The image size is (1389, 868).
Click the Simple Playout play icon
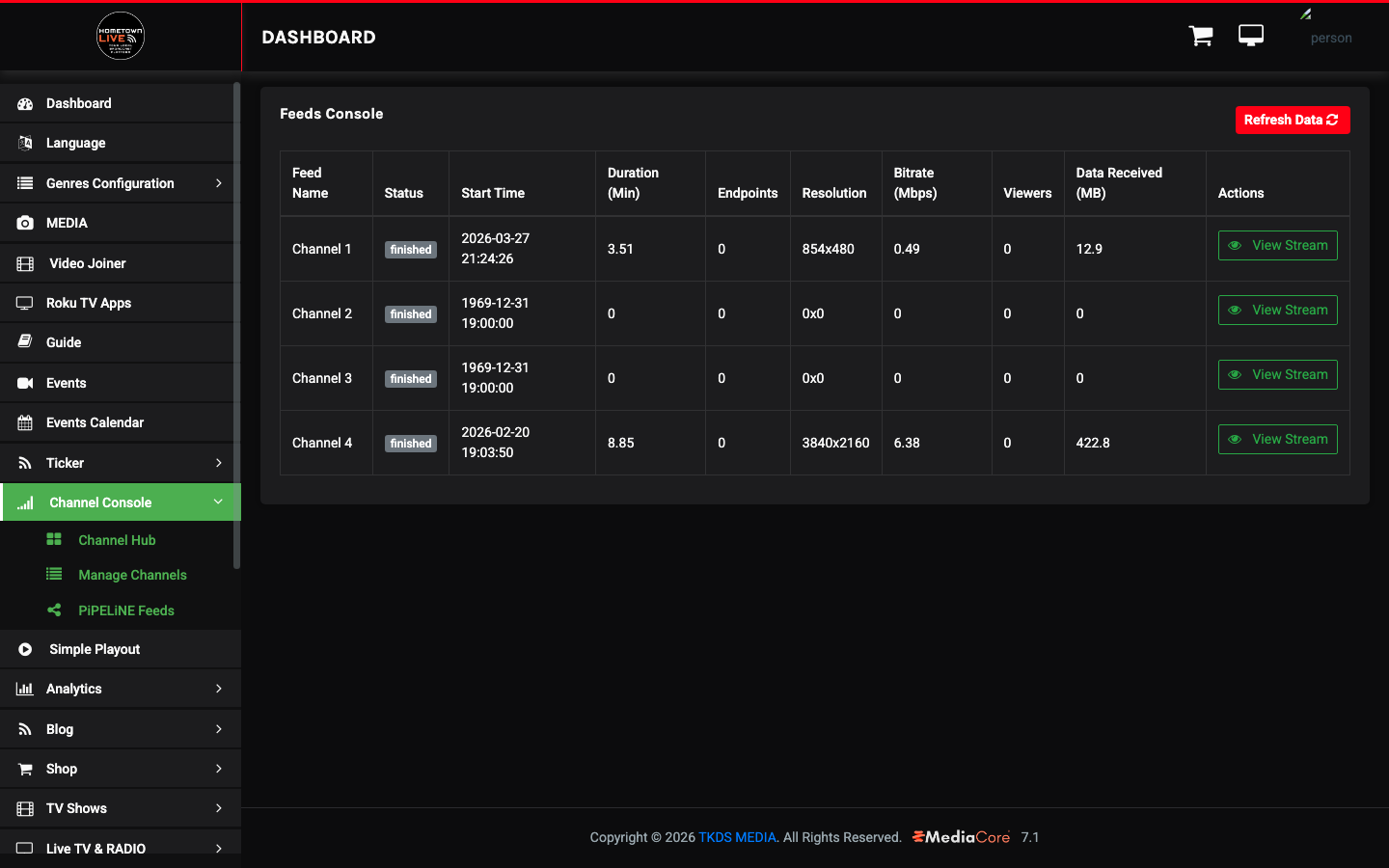click(x=25, y=649)
